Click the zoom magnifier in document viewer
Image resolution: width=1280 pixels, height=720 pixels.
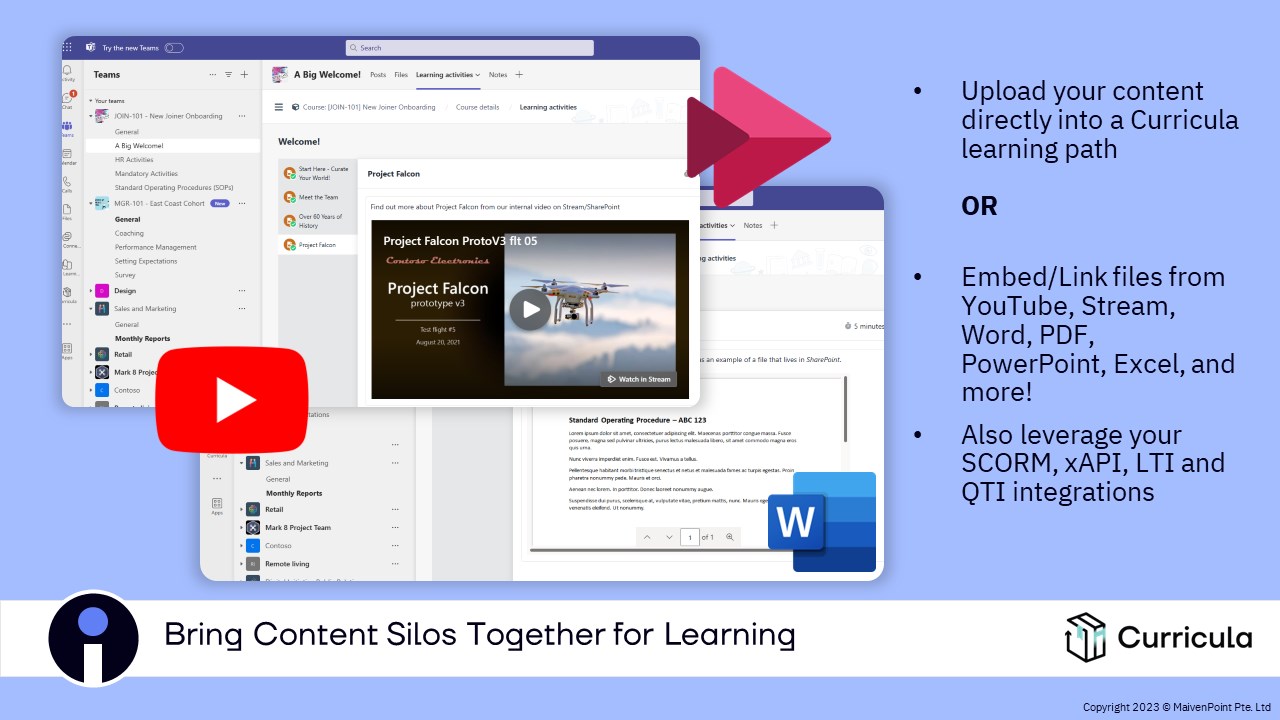(730, 537)
